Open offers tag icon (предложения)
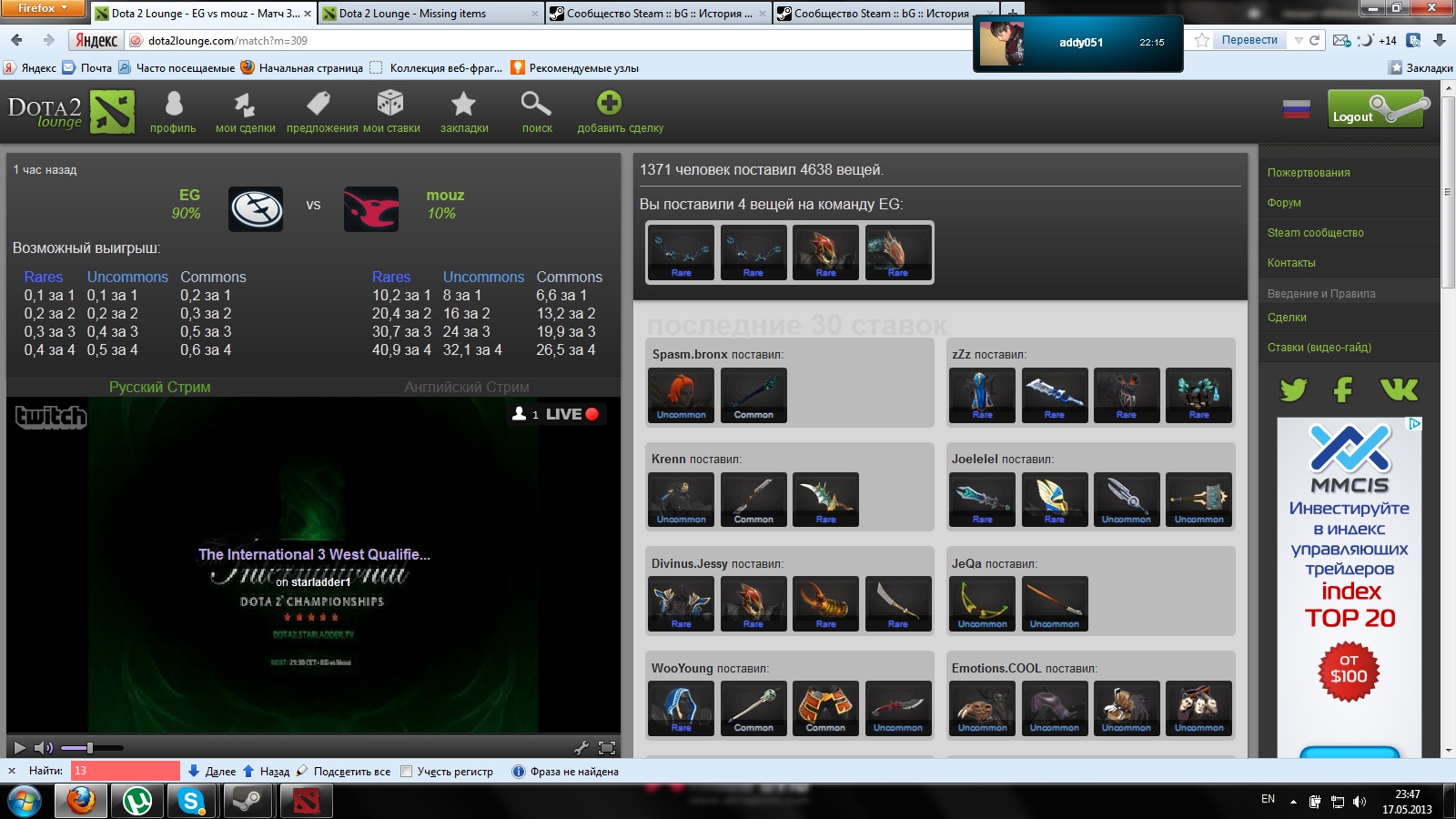 pyautogui.click(x=318, y=104)
